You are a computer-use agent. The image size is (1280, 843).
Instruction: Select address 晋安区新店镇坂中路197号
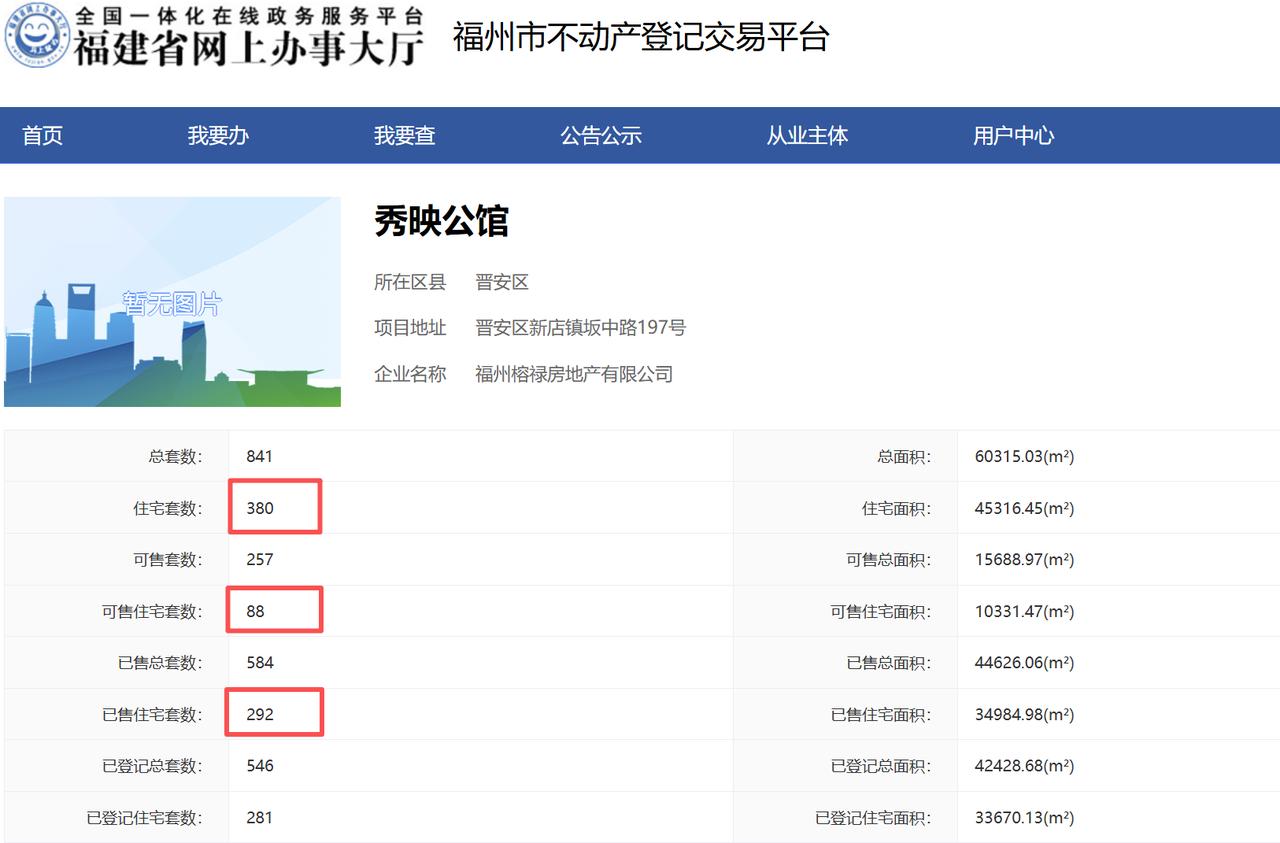[x=581, y=328]
